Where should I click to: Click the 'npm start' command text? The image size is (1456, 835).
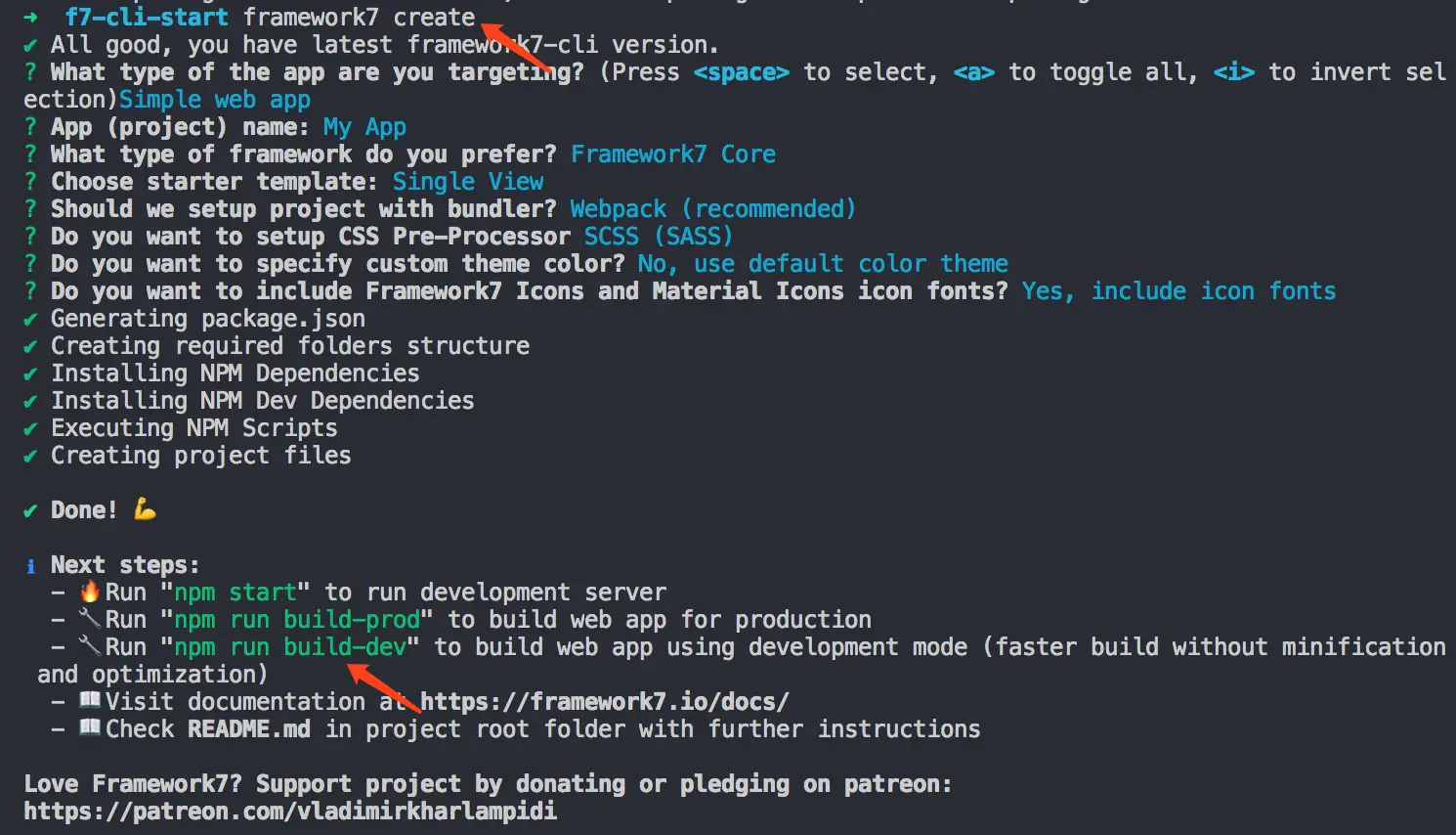(x=235, y=593)
